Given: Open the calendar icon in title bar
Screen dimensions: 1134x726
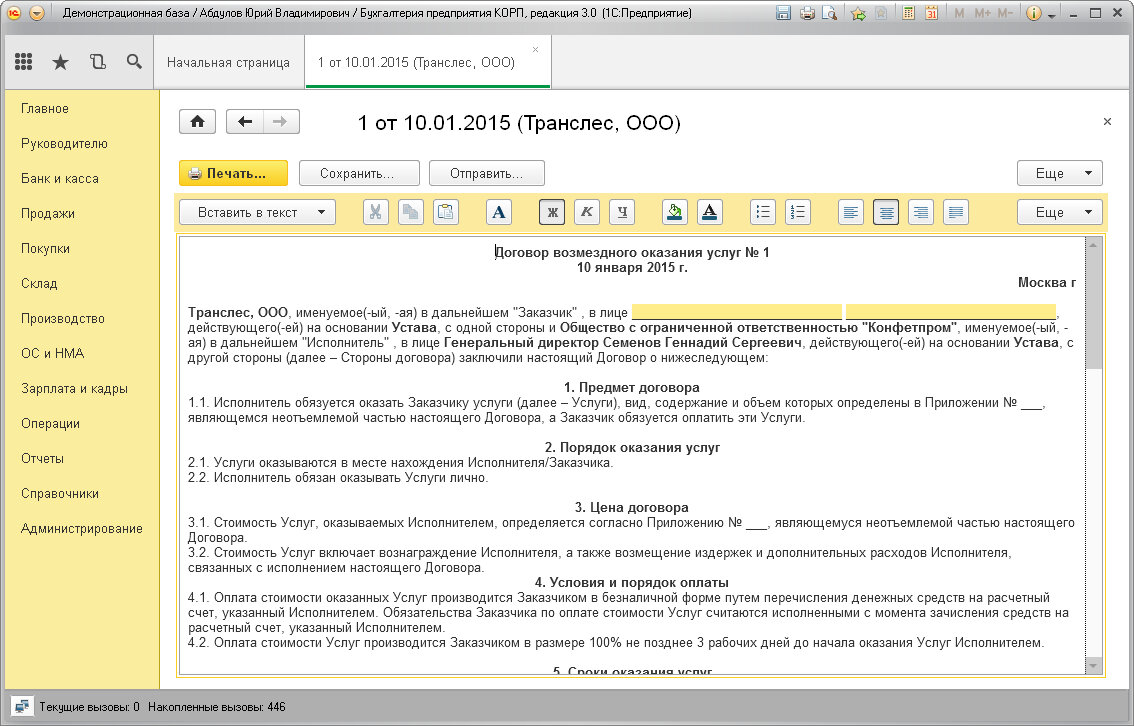Looking at the screenshot, I should pos(932,14).
